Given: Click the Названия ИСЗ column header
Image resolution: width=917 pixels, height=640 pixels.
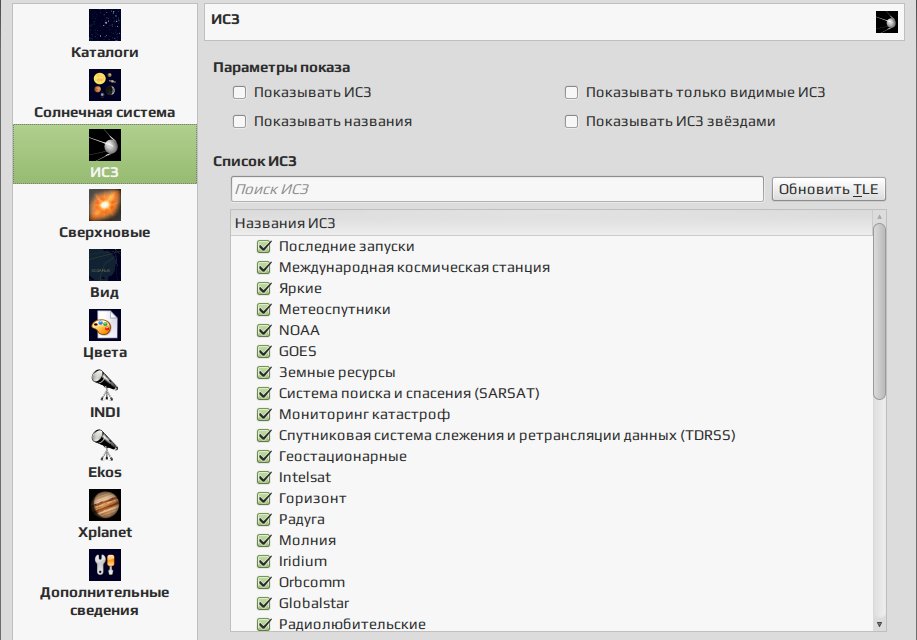Looking at the screenshot, I should pos(551,223).
